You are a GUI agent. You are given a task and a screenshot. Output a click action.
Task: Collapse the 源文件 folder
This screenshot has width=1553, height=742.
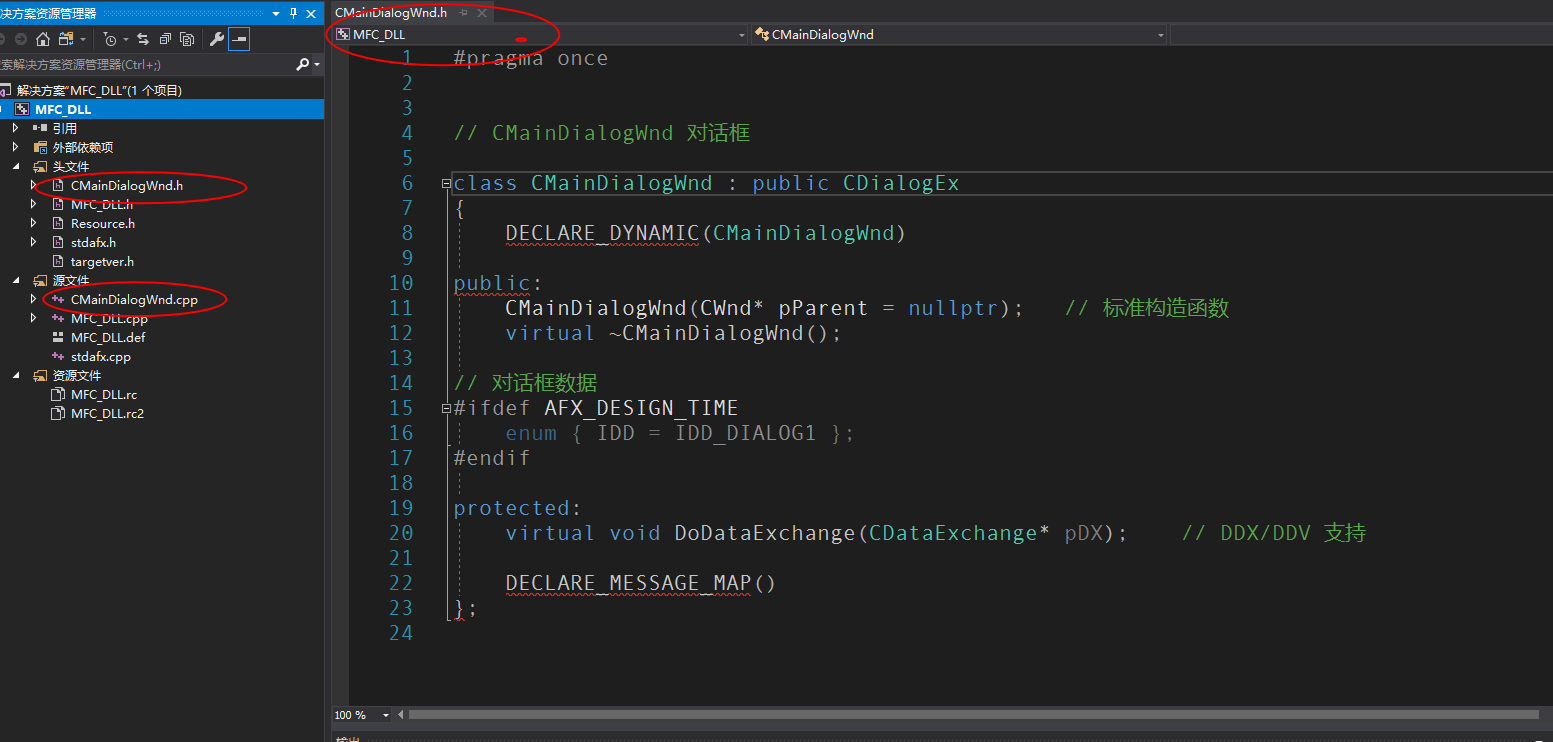click(15, 280)
